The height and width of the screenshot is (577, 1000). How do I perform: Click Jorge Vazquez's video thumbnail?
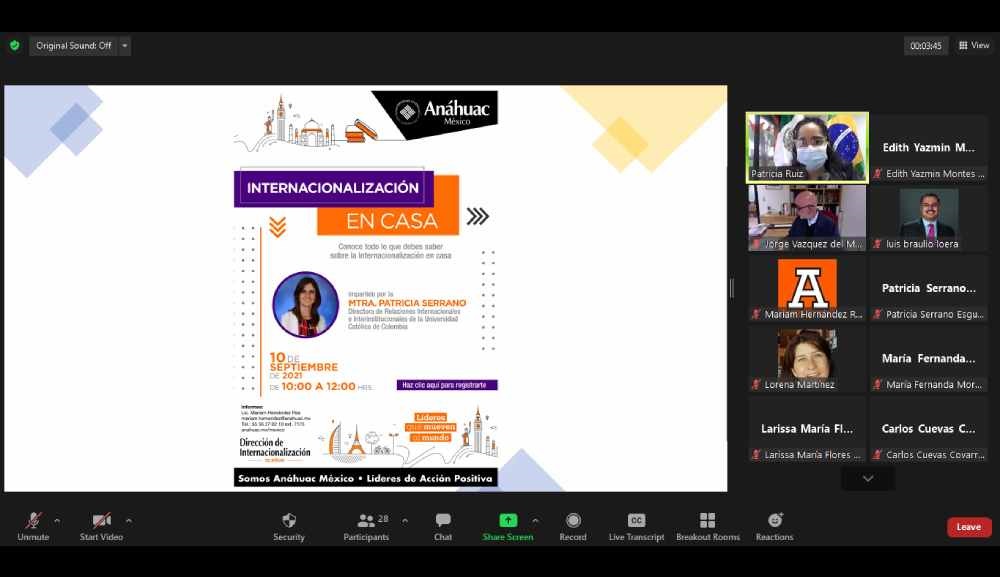(x=806, y=218)
